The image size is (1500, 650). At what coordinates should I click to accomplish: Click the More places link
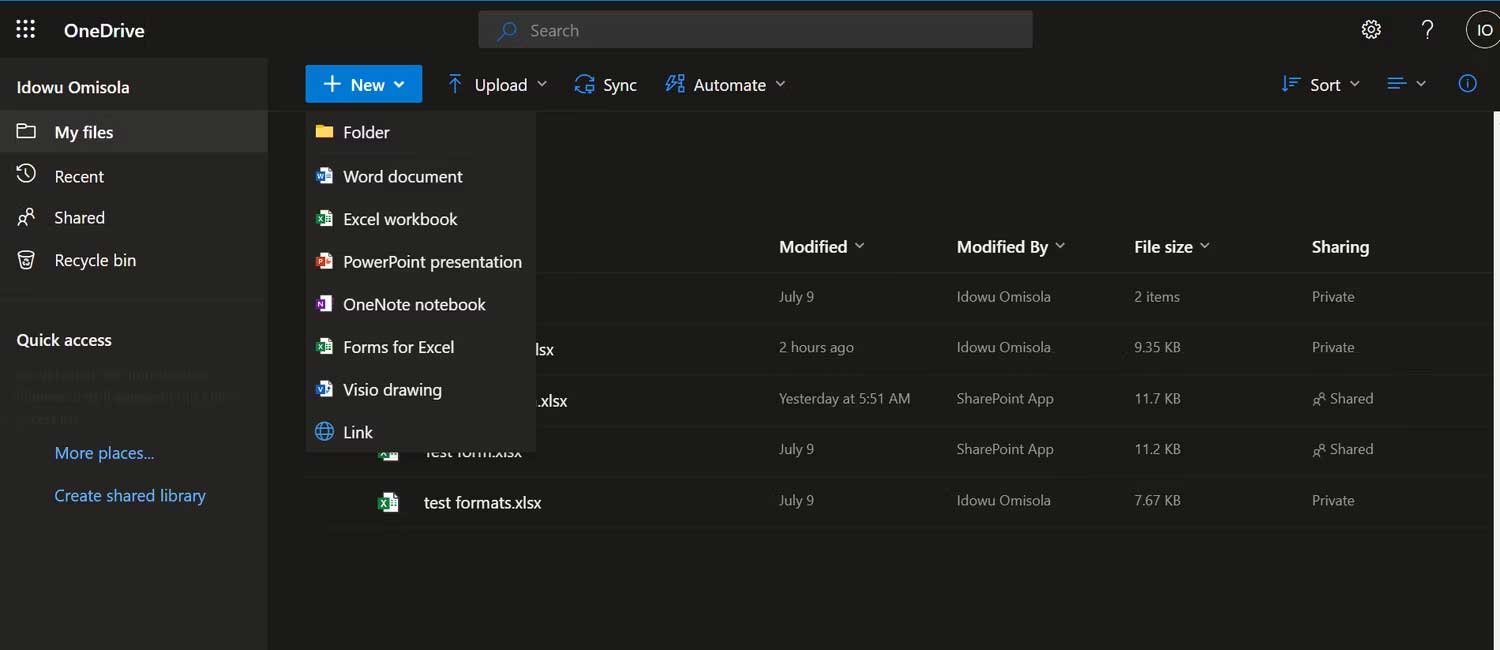[104, 453]
